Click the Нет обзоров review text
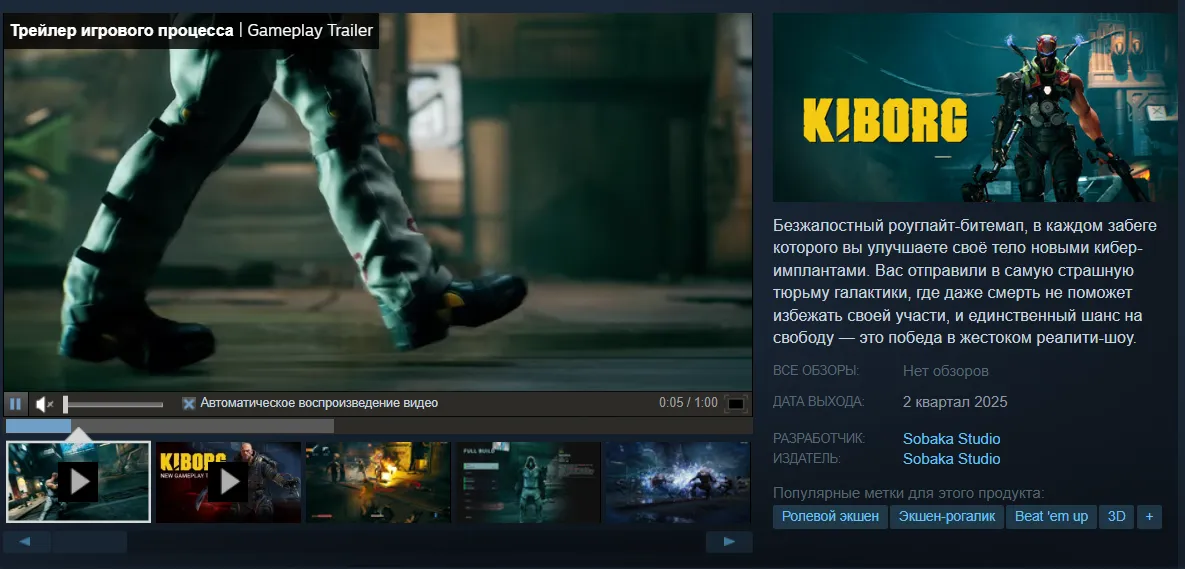 945,371
